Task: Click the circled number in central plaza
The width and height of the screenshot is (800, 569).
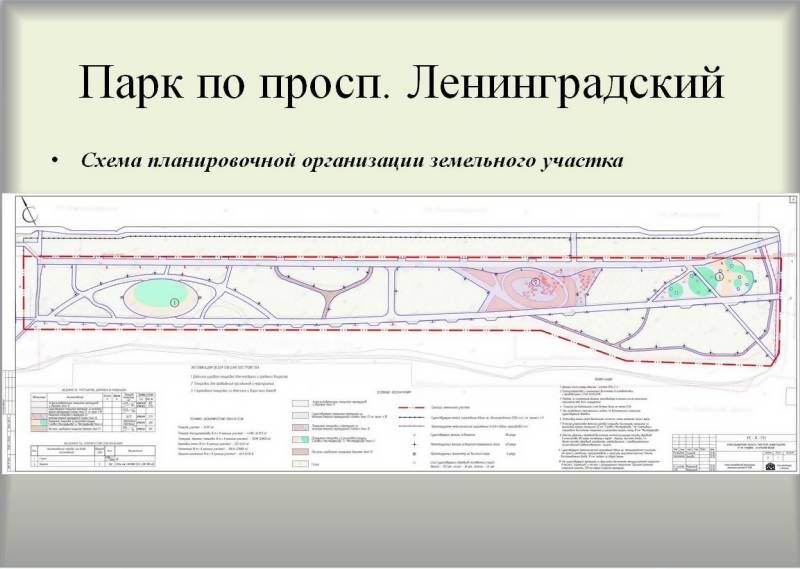Action: click(x=537, y=284)
